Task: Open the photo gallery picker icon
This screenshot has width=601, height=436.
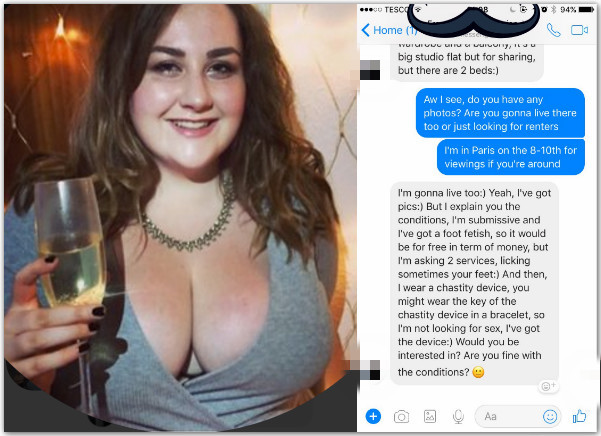Action: (430, 416)
